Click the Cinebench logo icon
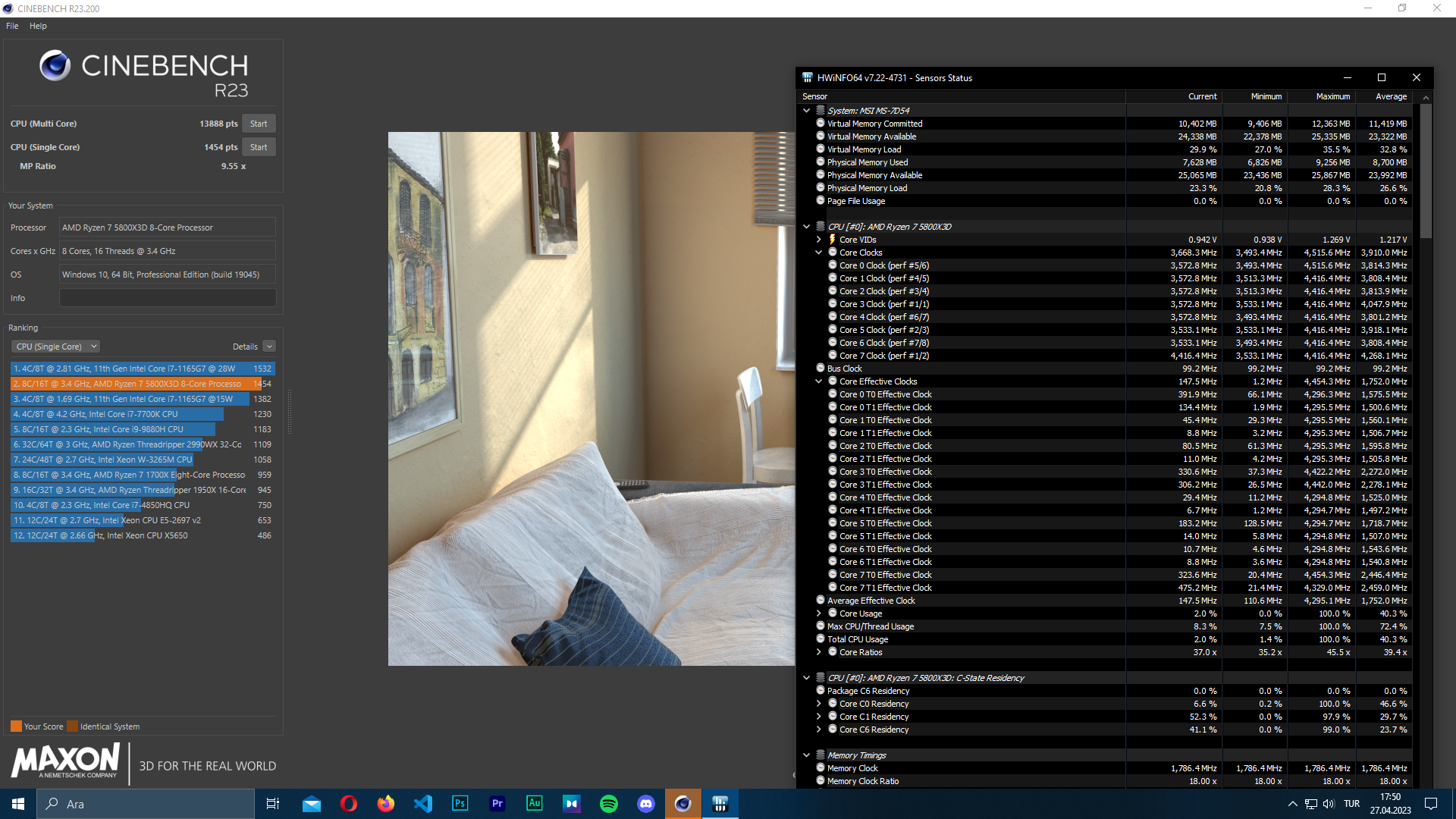This screenshot has width=1456, height=819. pyautogui.click(x=55, y=66)
